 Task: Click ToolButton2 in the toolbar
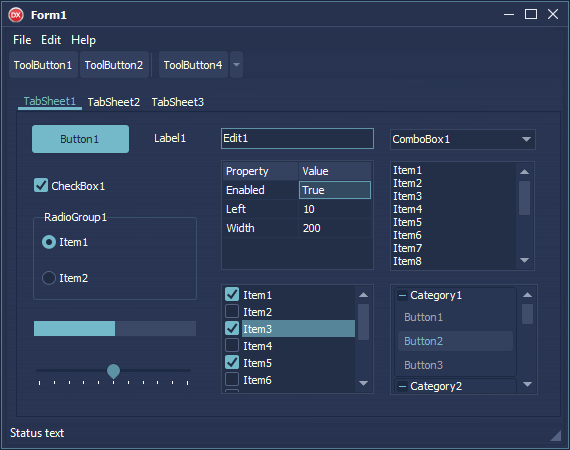[114, 65]
